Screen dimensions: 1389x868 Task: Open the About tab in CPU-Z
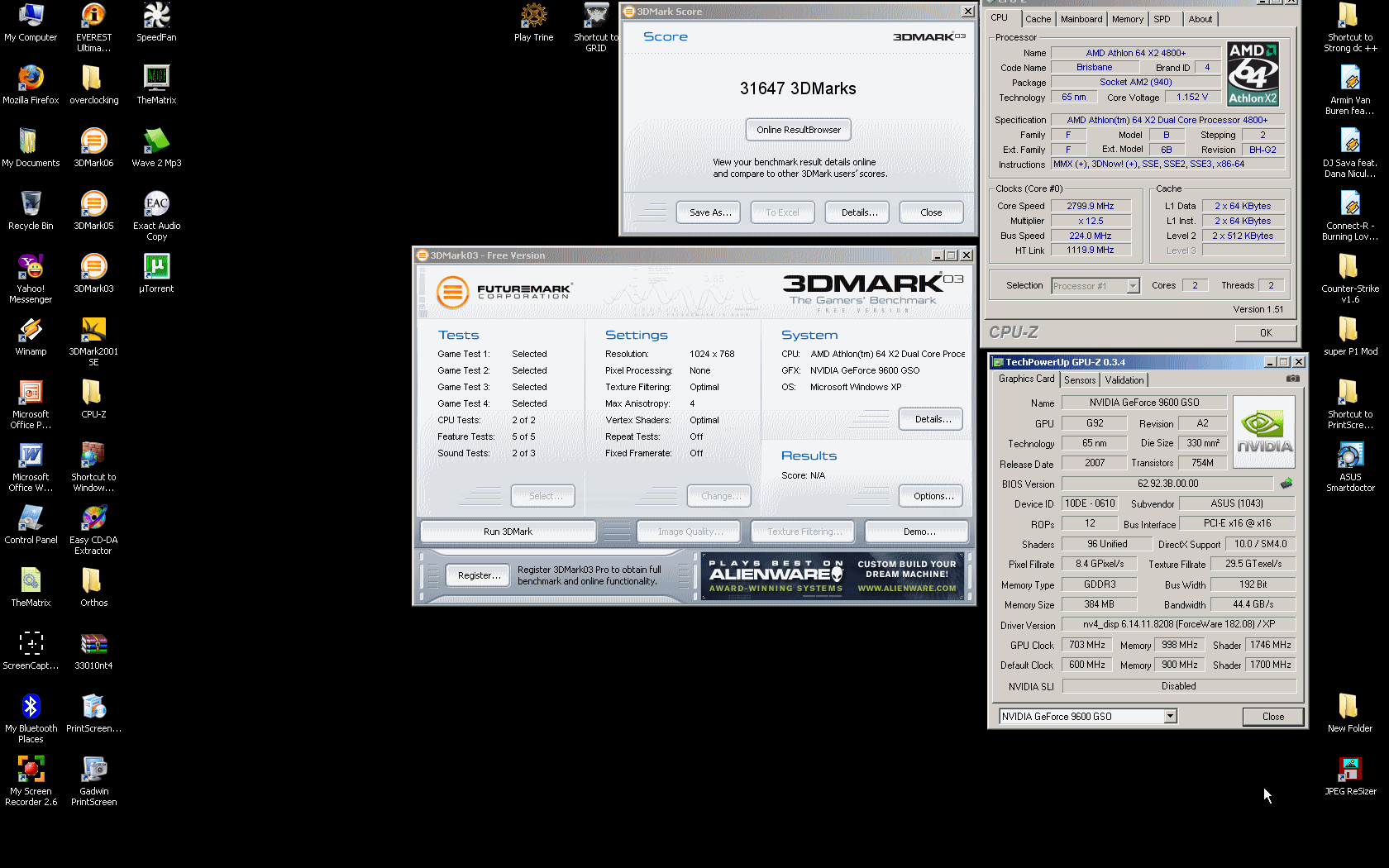point(1200,19)
